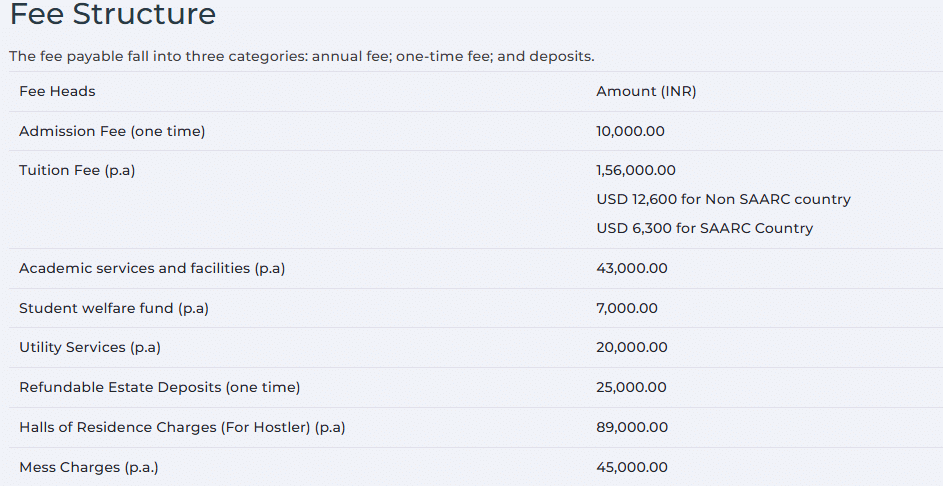Click the 10,000.00 admission fee amount

[630, 131]
